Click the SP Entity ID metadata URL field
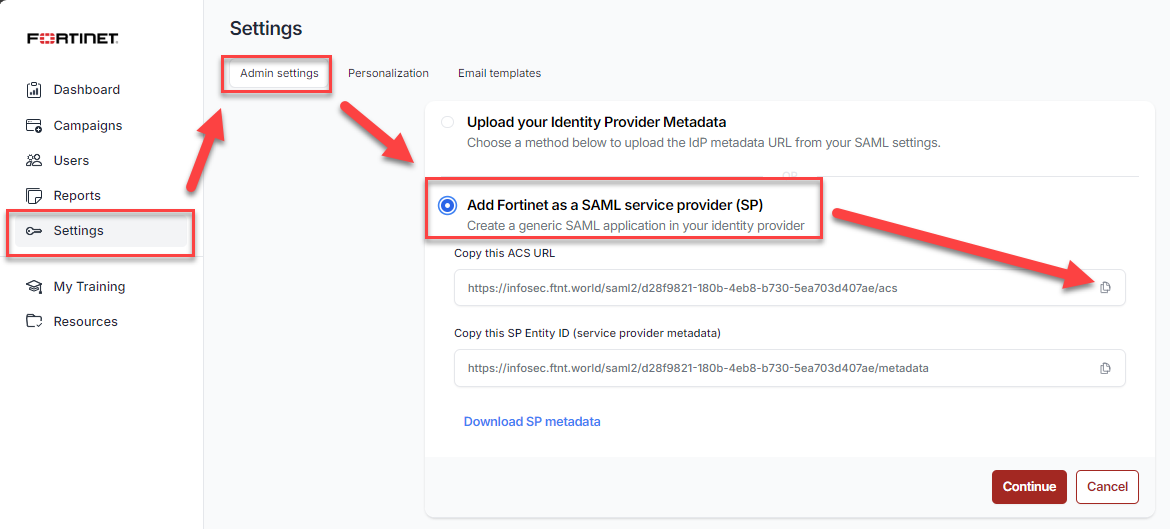The width and height of the screenshot is (1170, 529). [x=789, y=369]
